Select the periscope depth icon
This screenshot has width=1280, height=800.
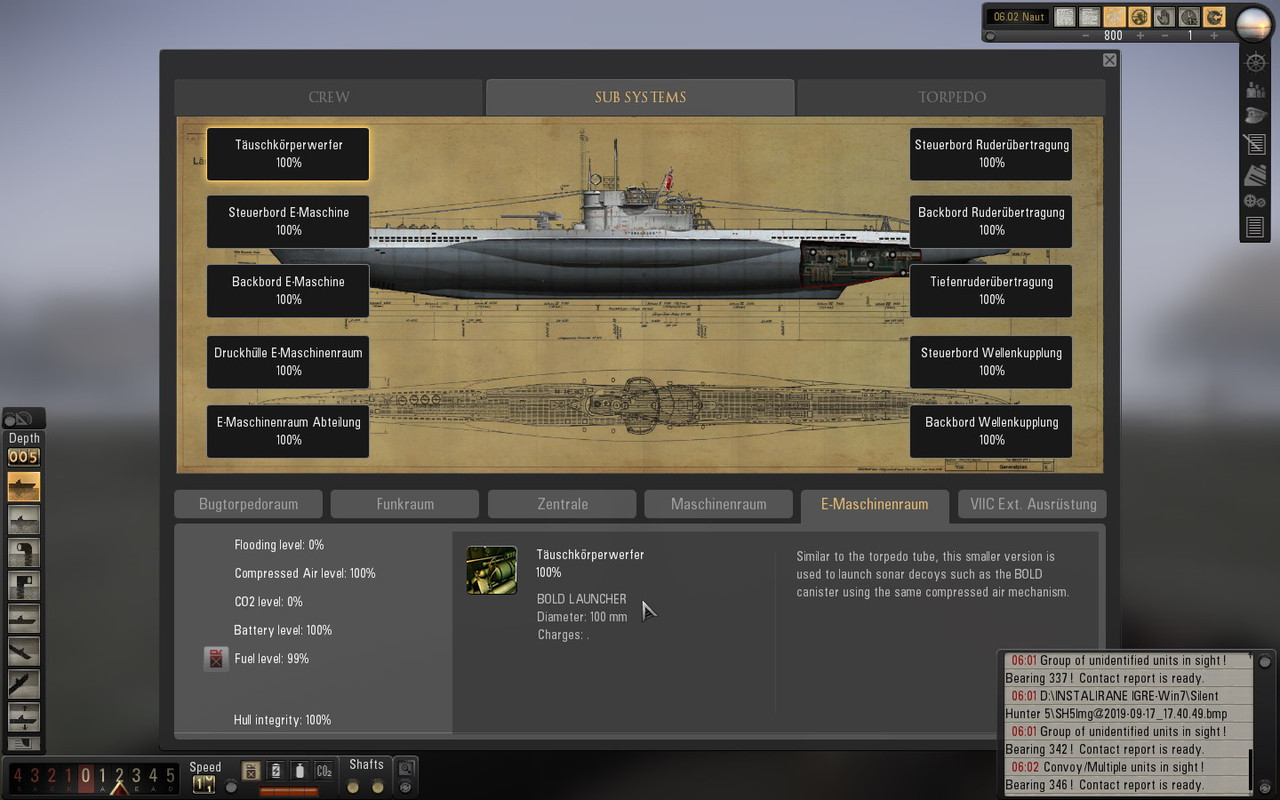click(24, 586)
